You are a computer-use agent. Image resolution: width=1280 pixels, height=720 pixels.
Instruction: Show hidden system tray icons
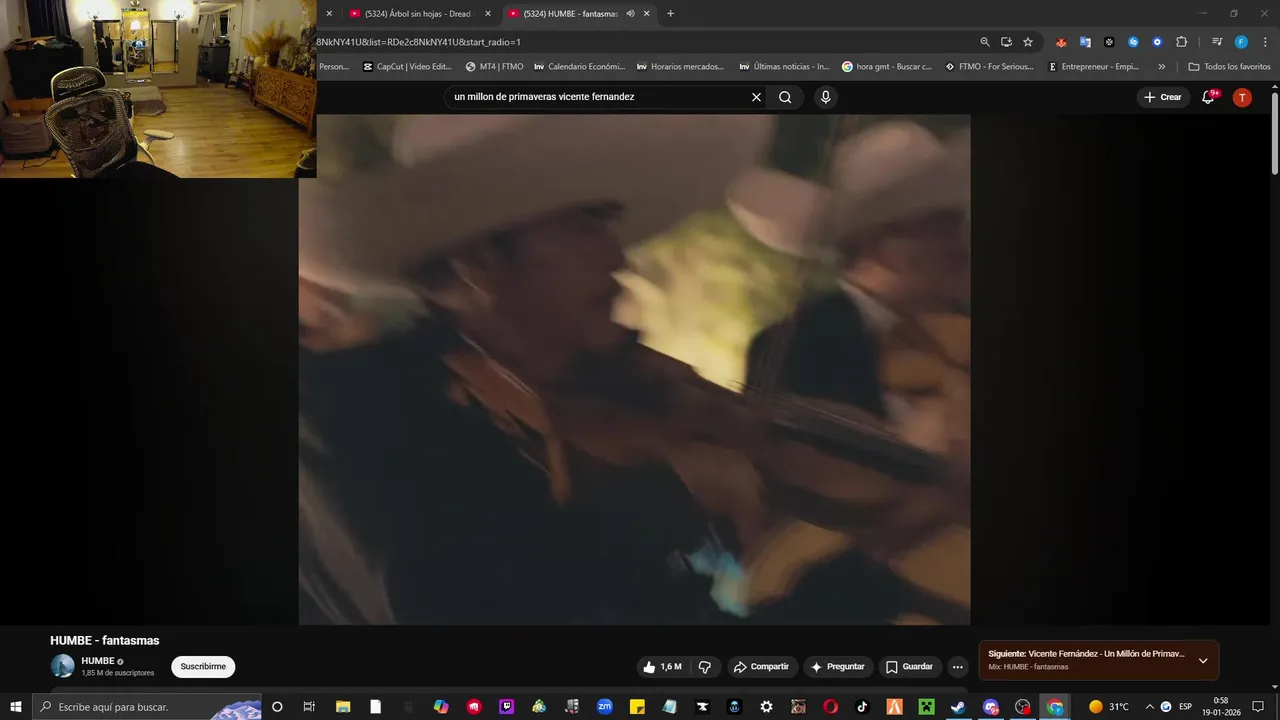[x=1149, y=707]
